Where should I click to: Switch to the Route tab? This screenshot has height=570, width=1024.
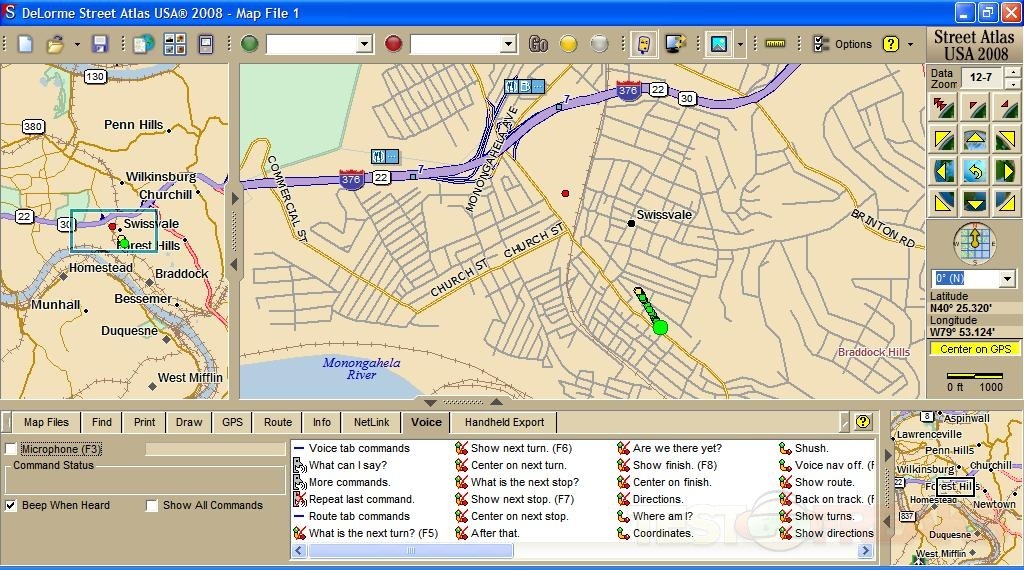278,422
